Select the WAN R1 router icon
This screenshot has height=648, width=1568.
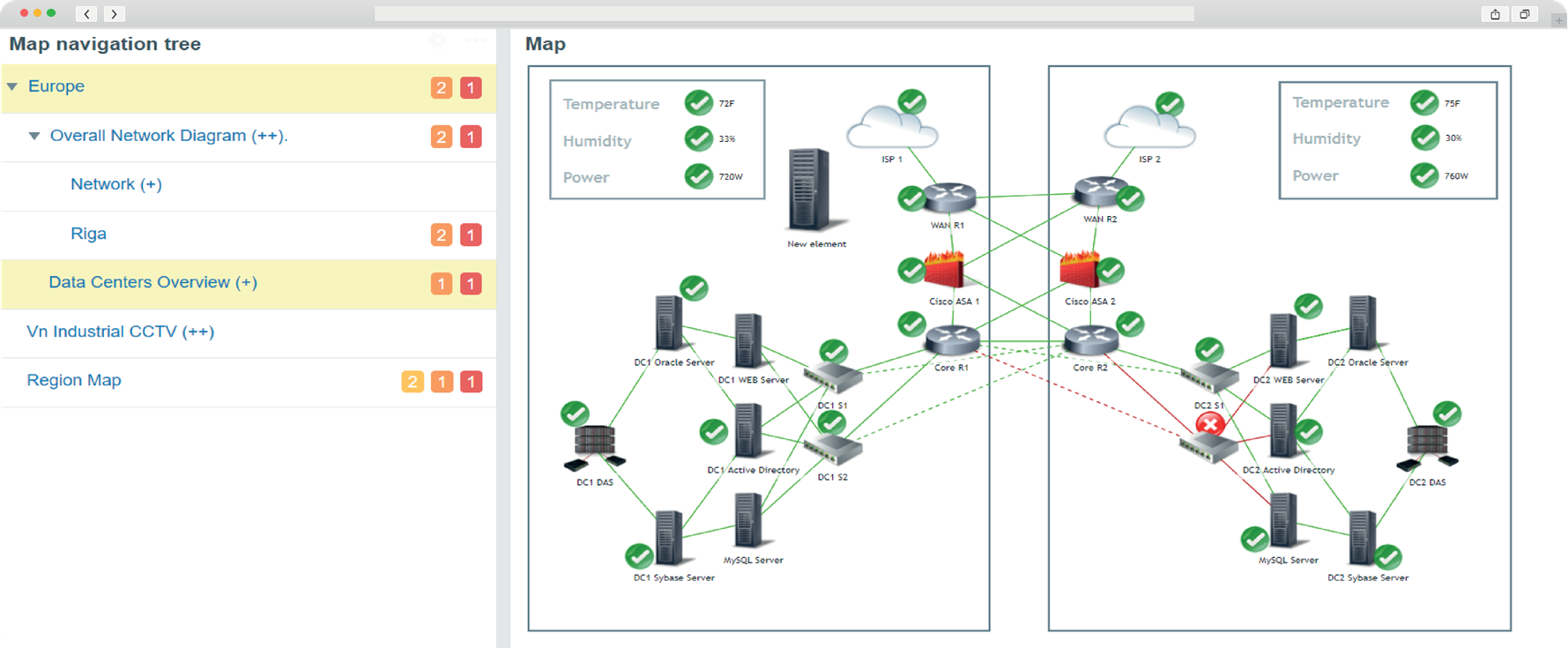pyautogui.click(x=948, y=198)
